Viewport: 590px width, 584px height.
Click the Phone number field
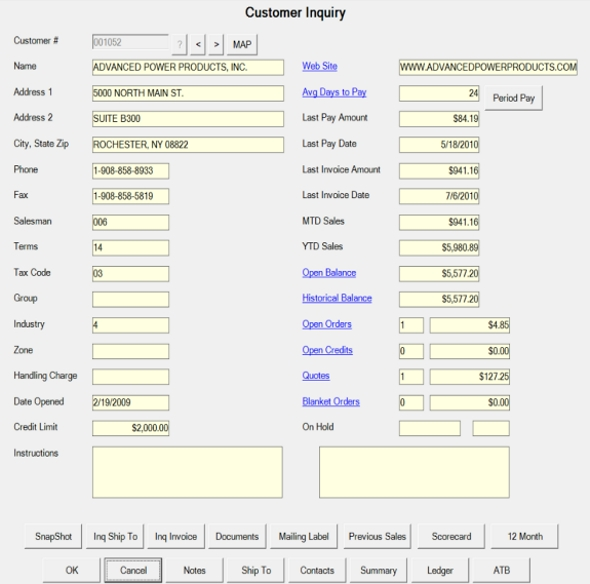click(131, 171)
